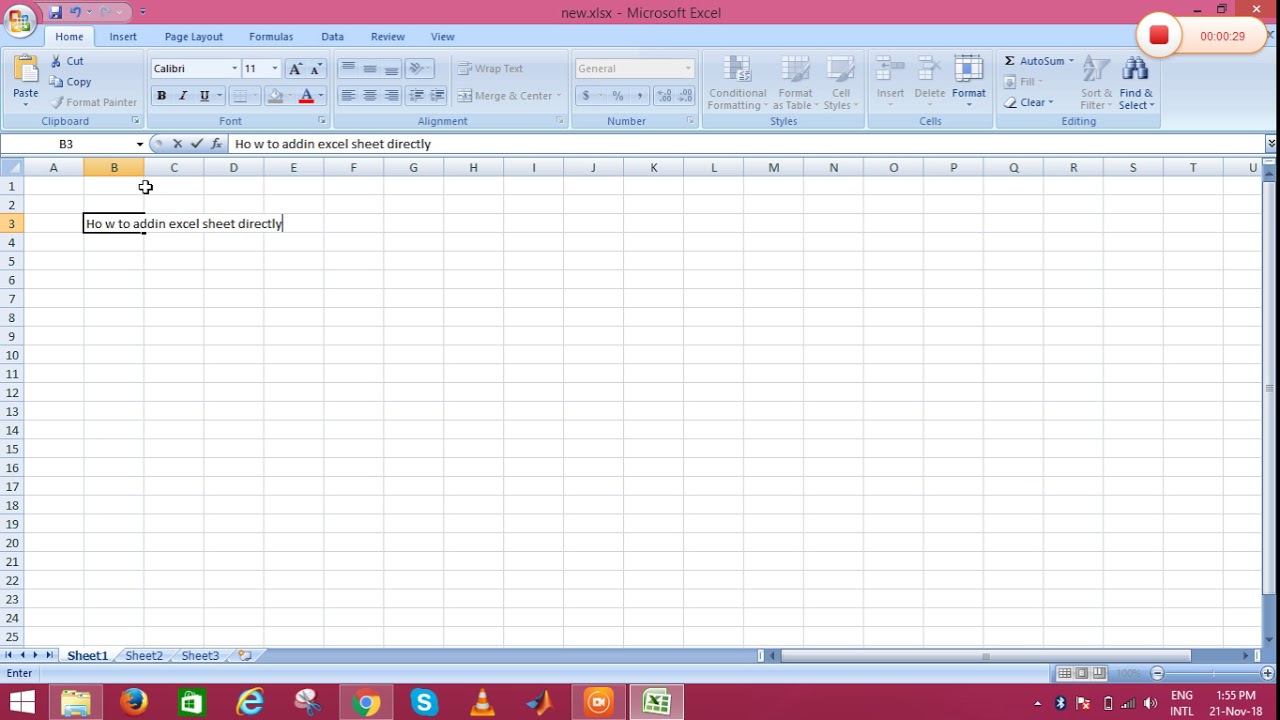Toggle Normal view in status bar

(1065, 673)
